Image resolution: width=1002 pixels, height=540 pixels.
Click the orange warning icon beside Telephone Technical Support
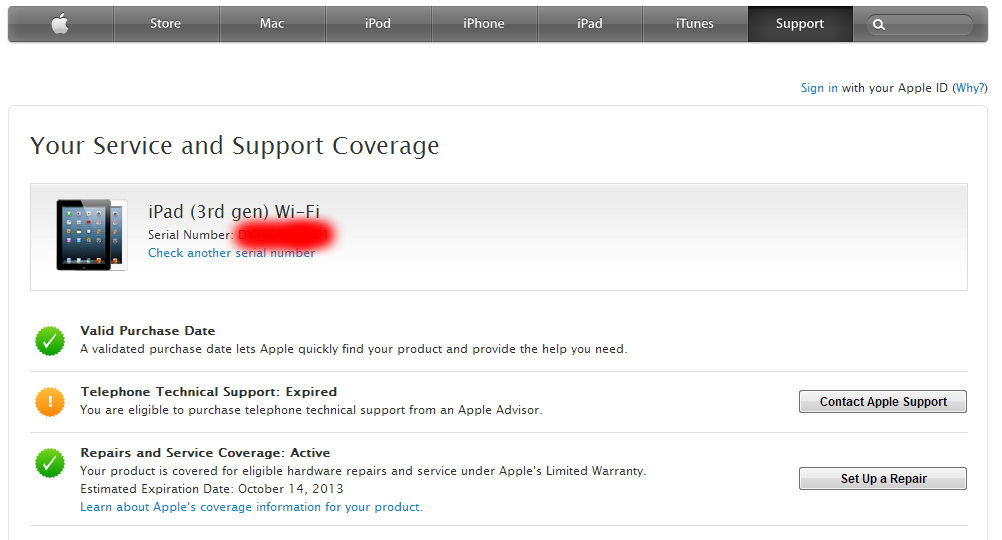pos(50,402)
